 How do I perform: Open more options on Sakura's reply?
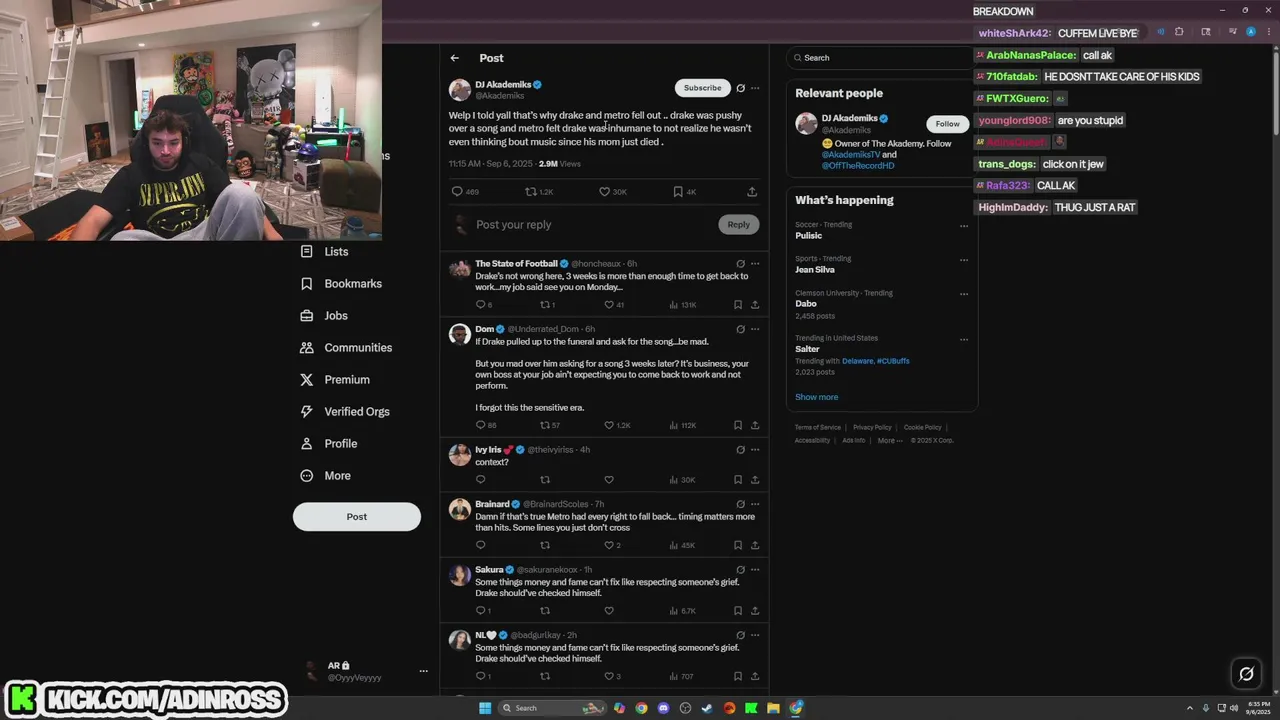coord(755,570)
